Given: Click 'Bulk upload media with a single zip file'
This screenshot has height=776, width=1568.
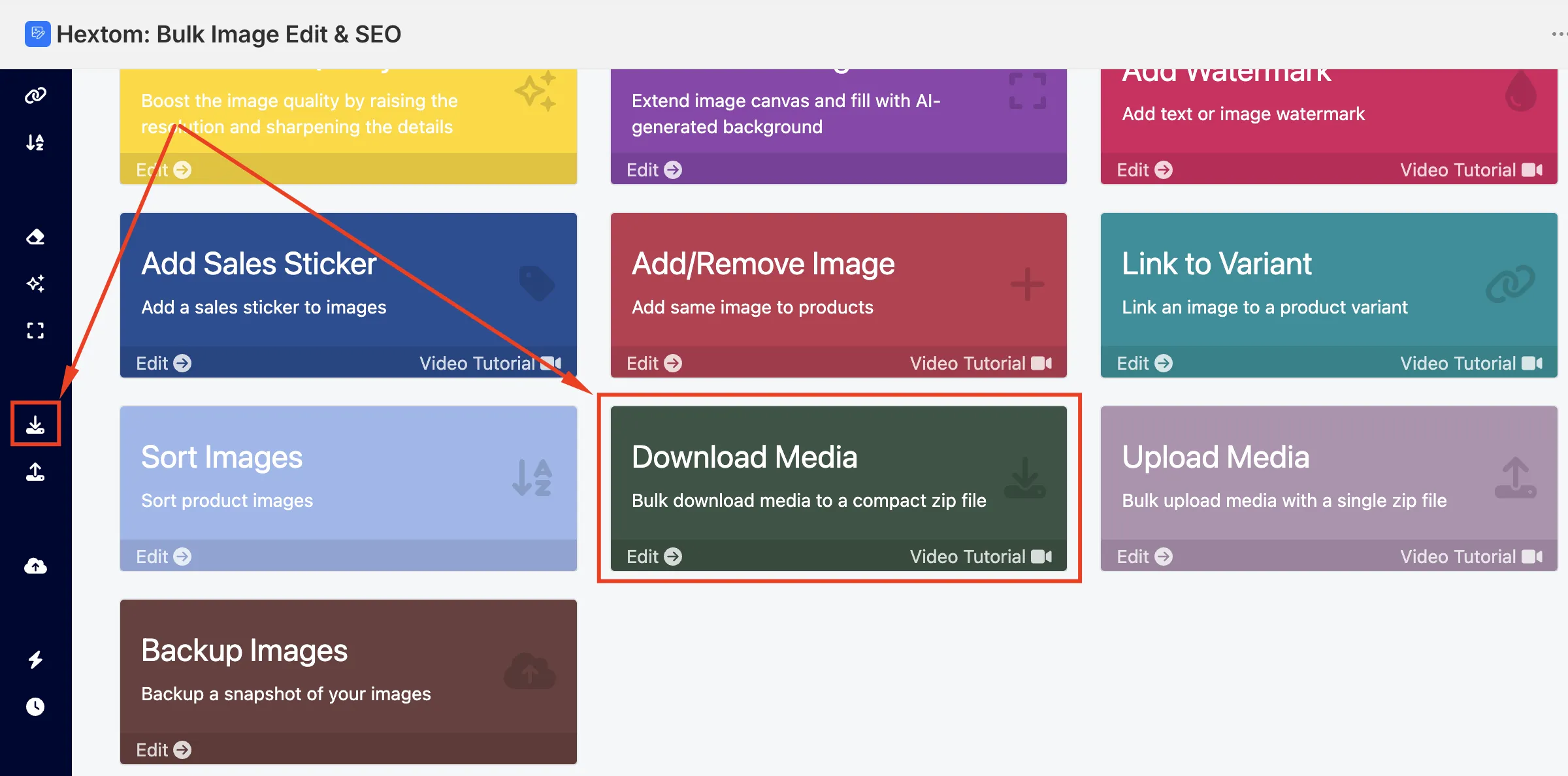Looking at the screenshot, I should (1284, 500).
